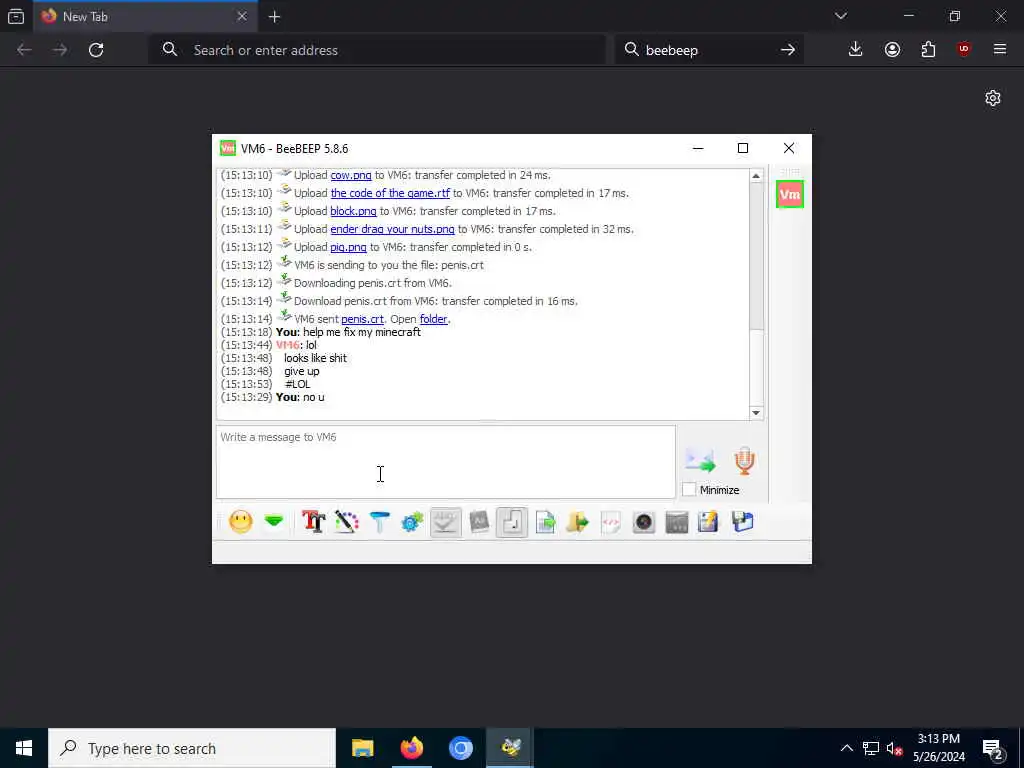The width and height of the screenshot is (1024, 768).
Task: Select the Firefox 'New Tab' tab
Action: click(x=145, y=16)
